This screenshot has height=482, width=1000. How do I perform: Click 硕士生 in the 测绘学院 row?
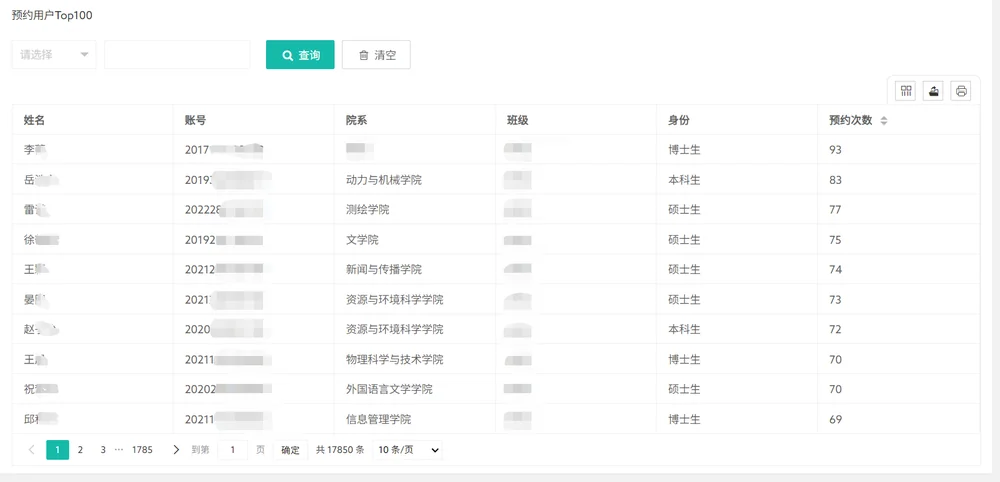(684, 210)
